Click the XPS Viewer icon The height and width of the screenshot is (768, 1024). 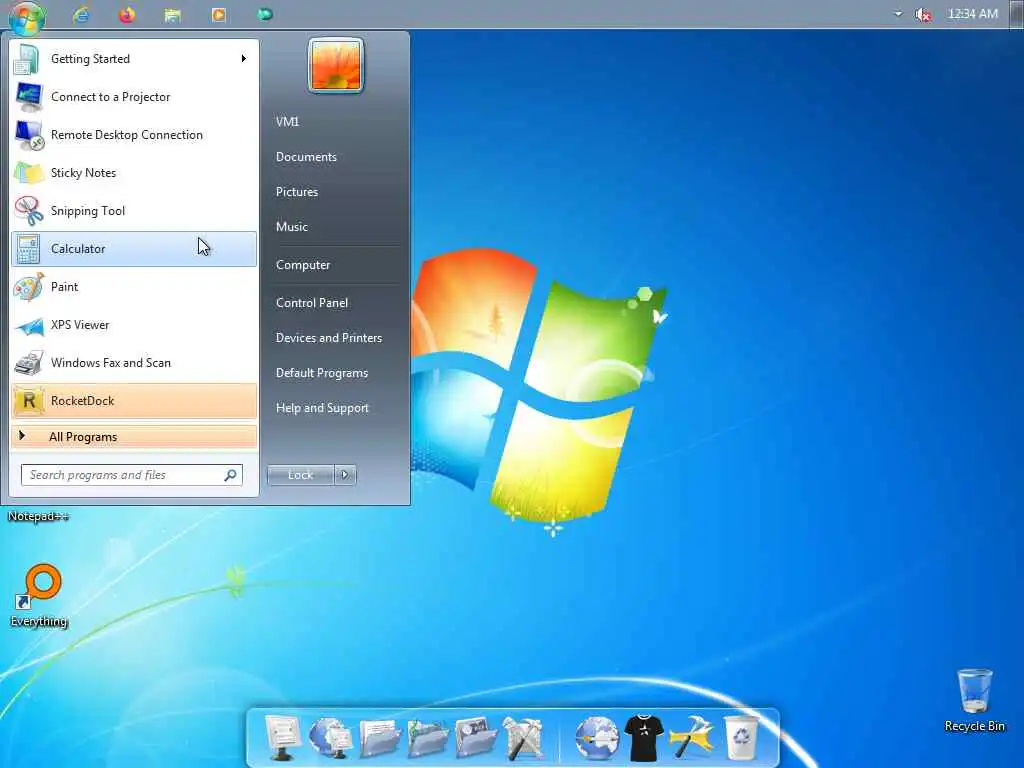click(x=29, y=325)
